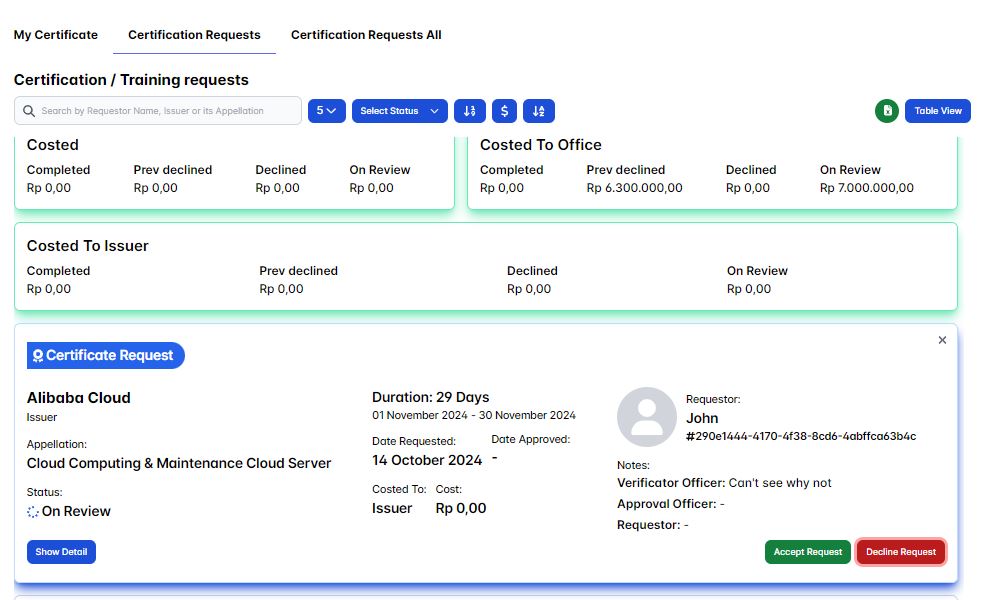Screen dimensions: 982x600
Task: Open Certification Requests All tab
Action: [366, 35]
